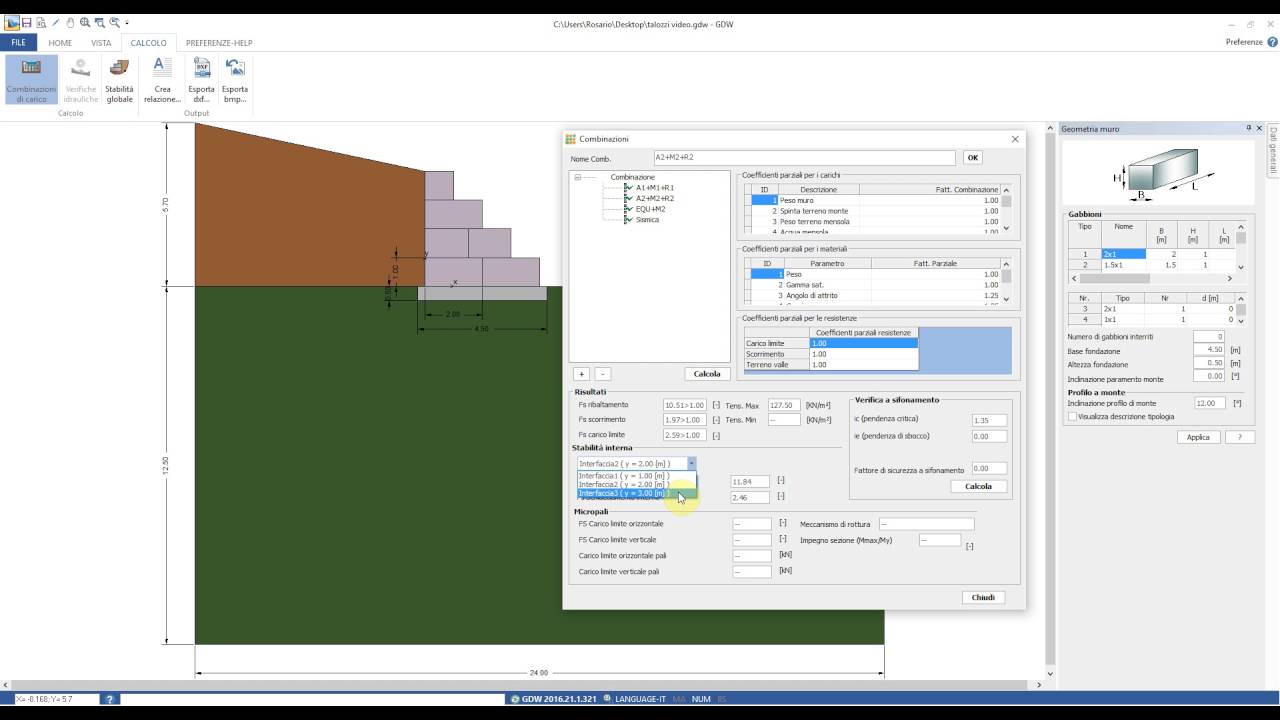The image size is (1280, 720).
Task: Open quick access toolbar customize arrow
Action: point(127,22)
